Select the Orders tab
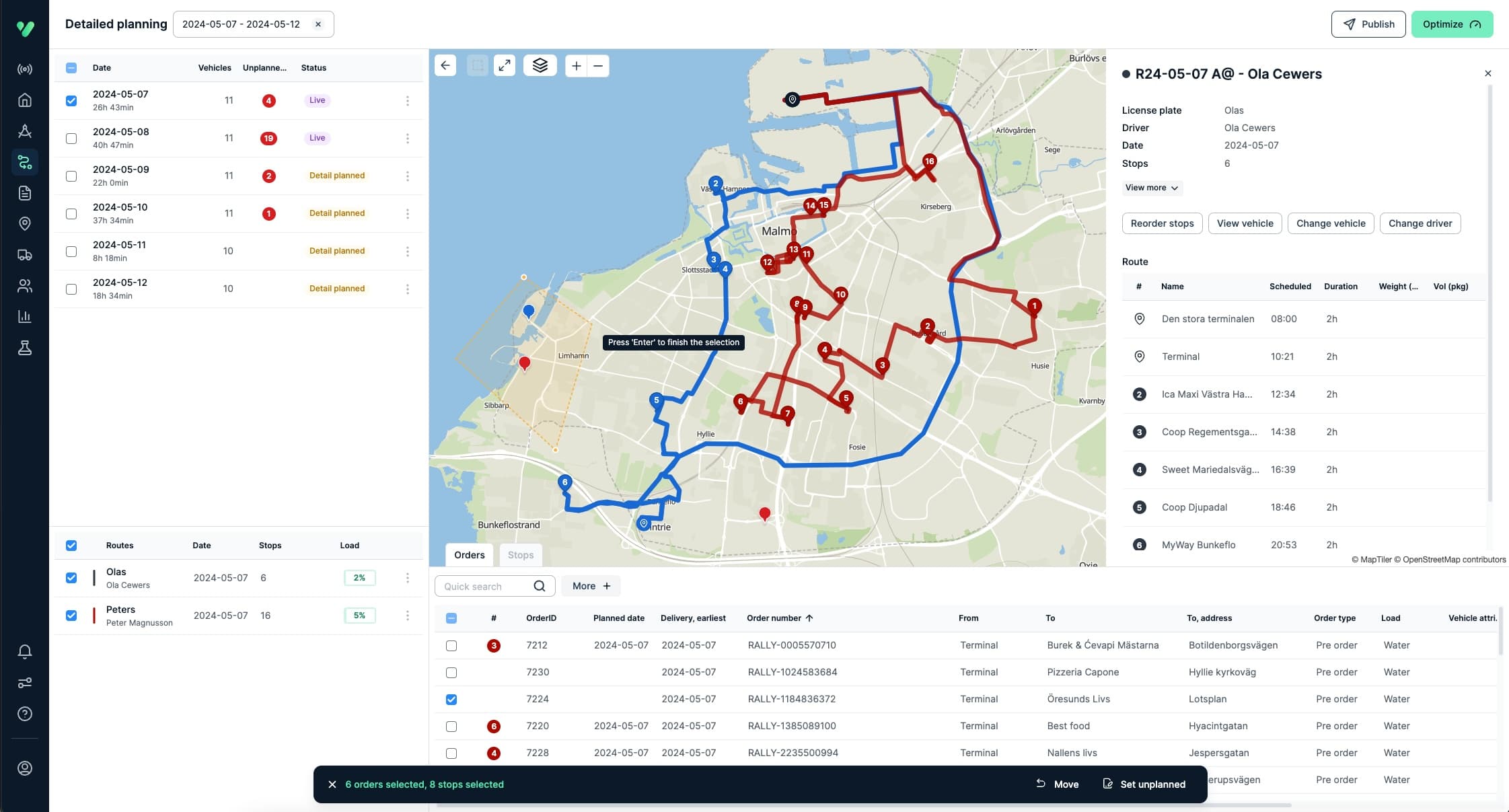 (469, 554)
